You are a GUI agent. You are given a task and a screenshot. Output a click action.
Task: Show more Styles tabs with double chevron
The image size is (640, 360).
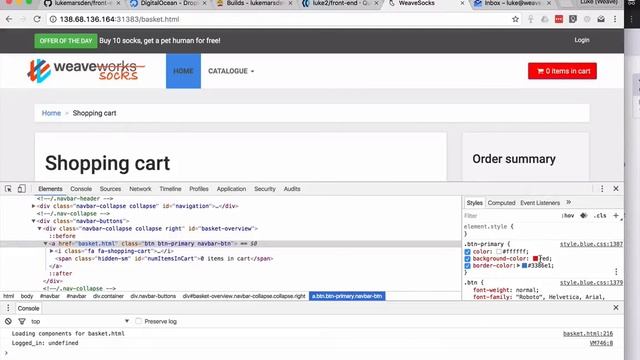569,202
